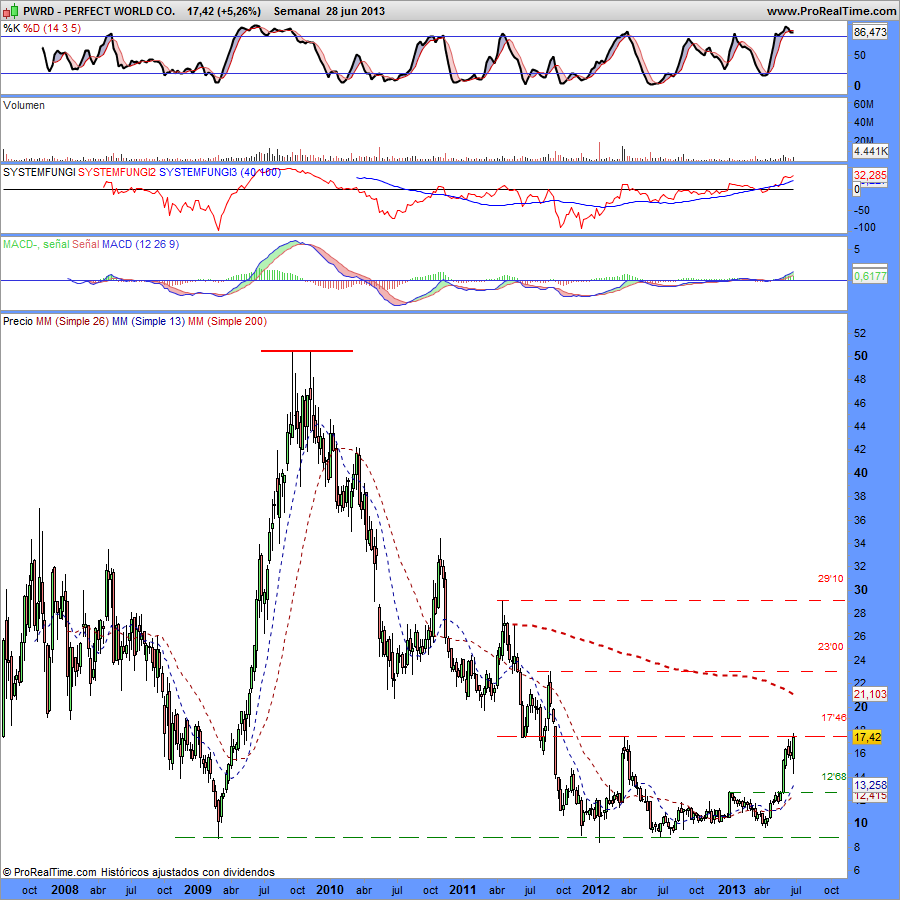This screenshot has width=900, height=900.
Task: Click the Volumen panel label
Action: point(24,105)
